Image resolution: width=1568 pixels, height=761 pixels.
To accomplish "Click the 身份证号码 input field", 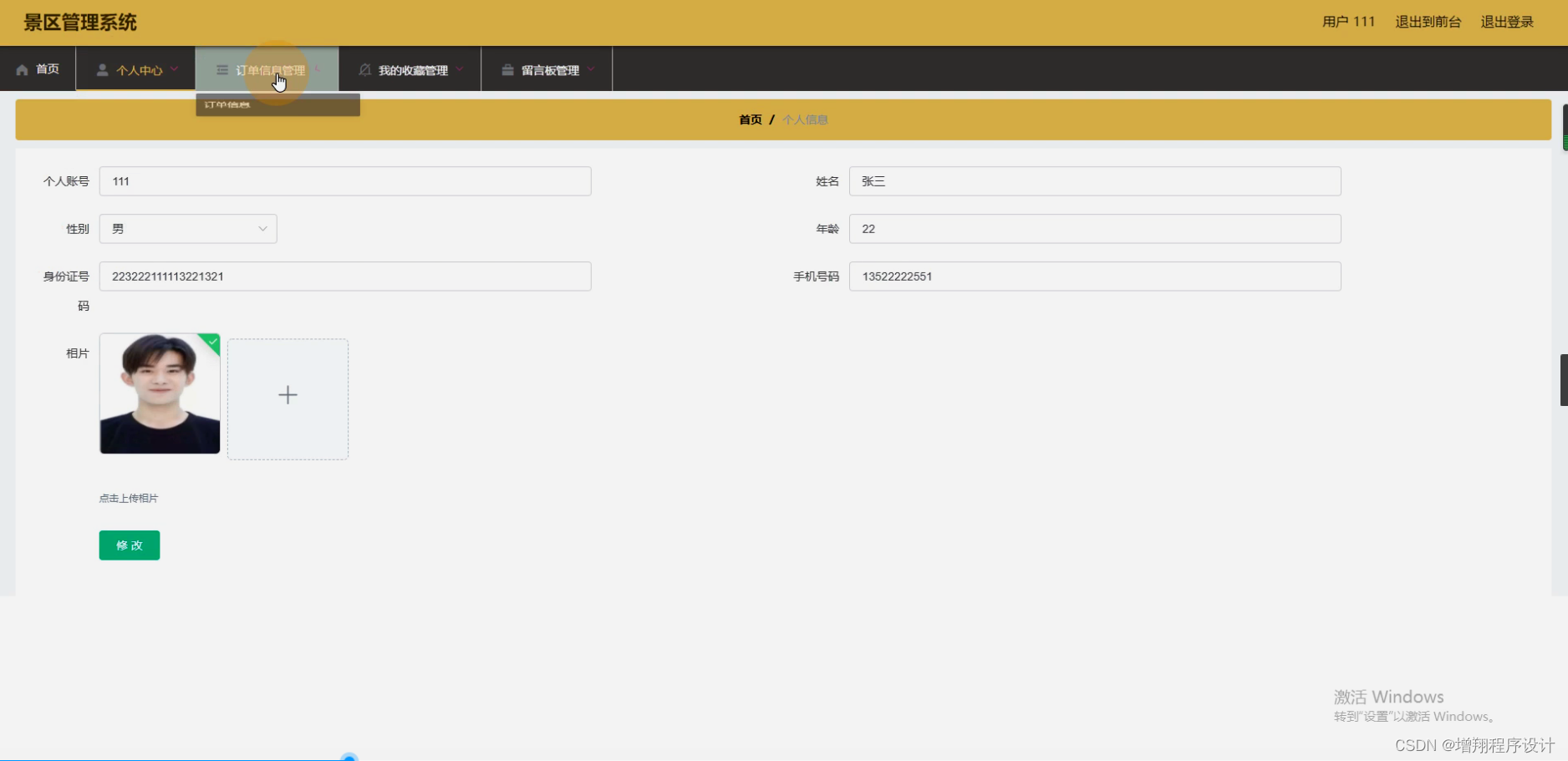I will point(345,276).
